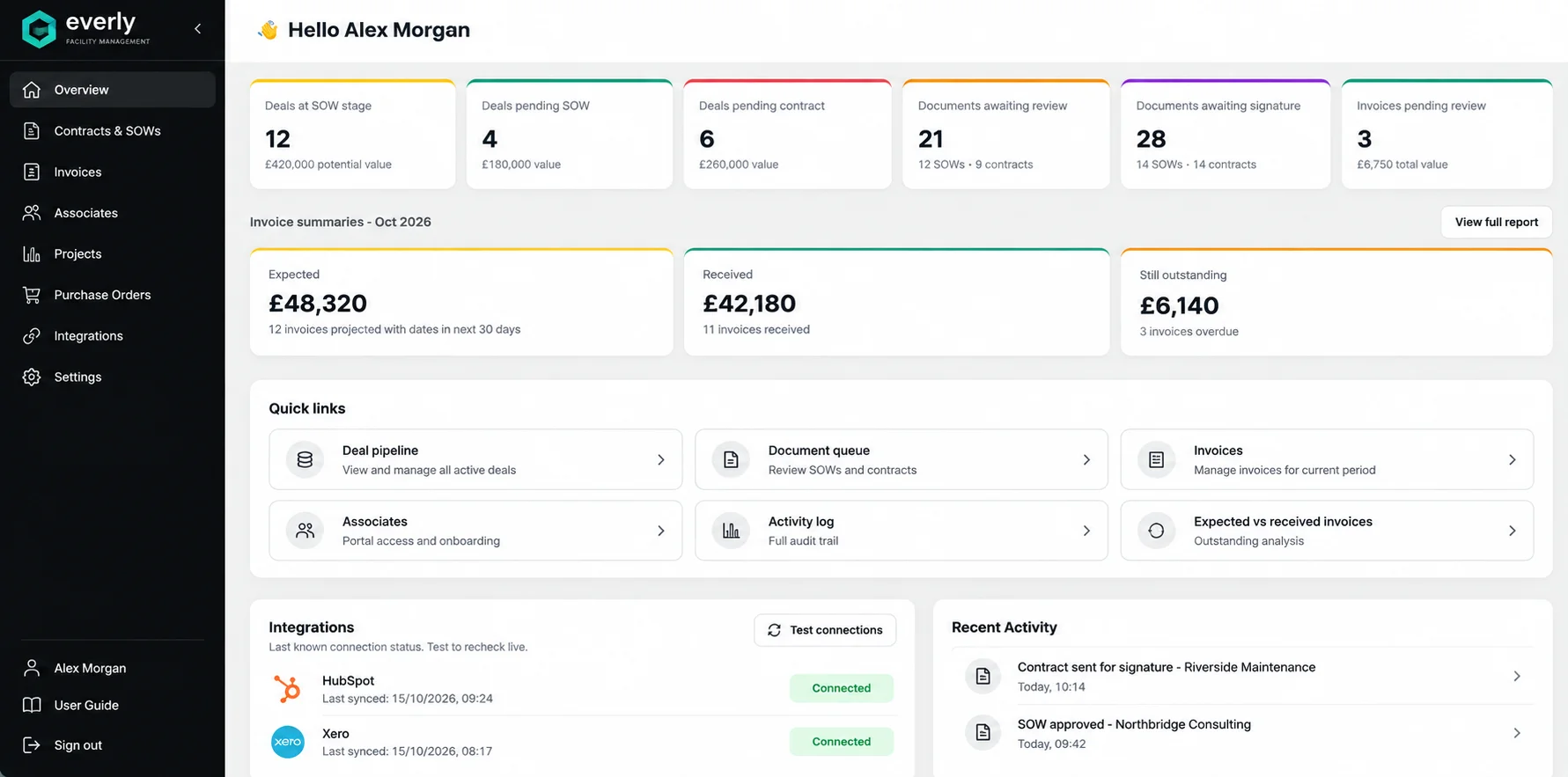Open Riverside Maintenance contract activity chevron
The width and height of the screenshot is (1568, 777).
[x=1517, y=676]
